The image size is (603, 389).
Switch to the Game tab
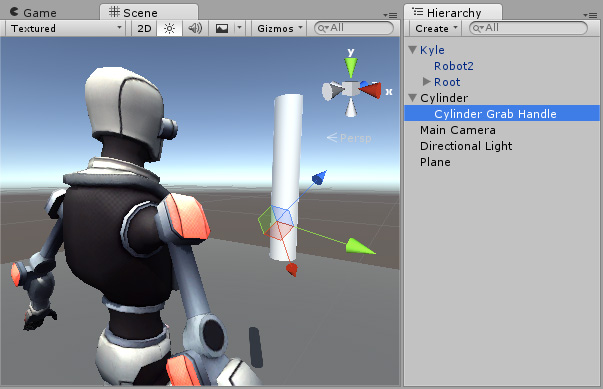33,13
